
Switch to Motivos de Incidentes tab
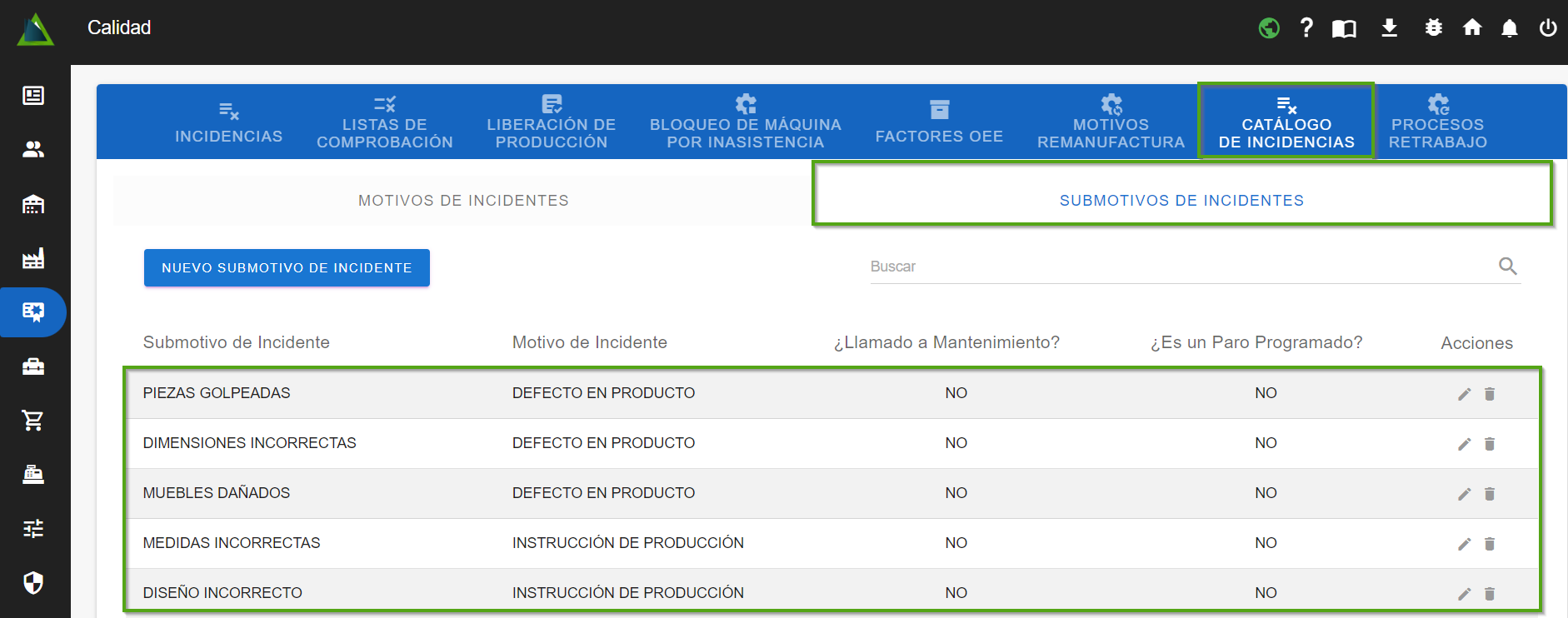(463, 201)
